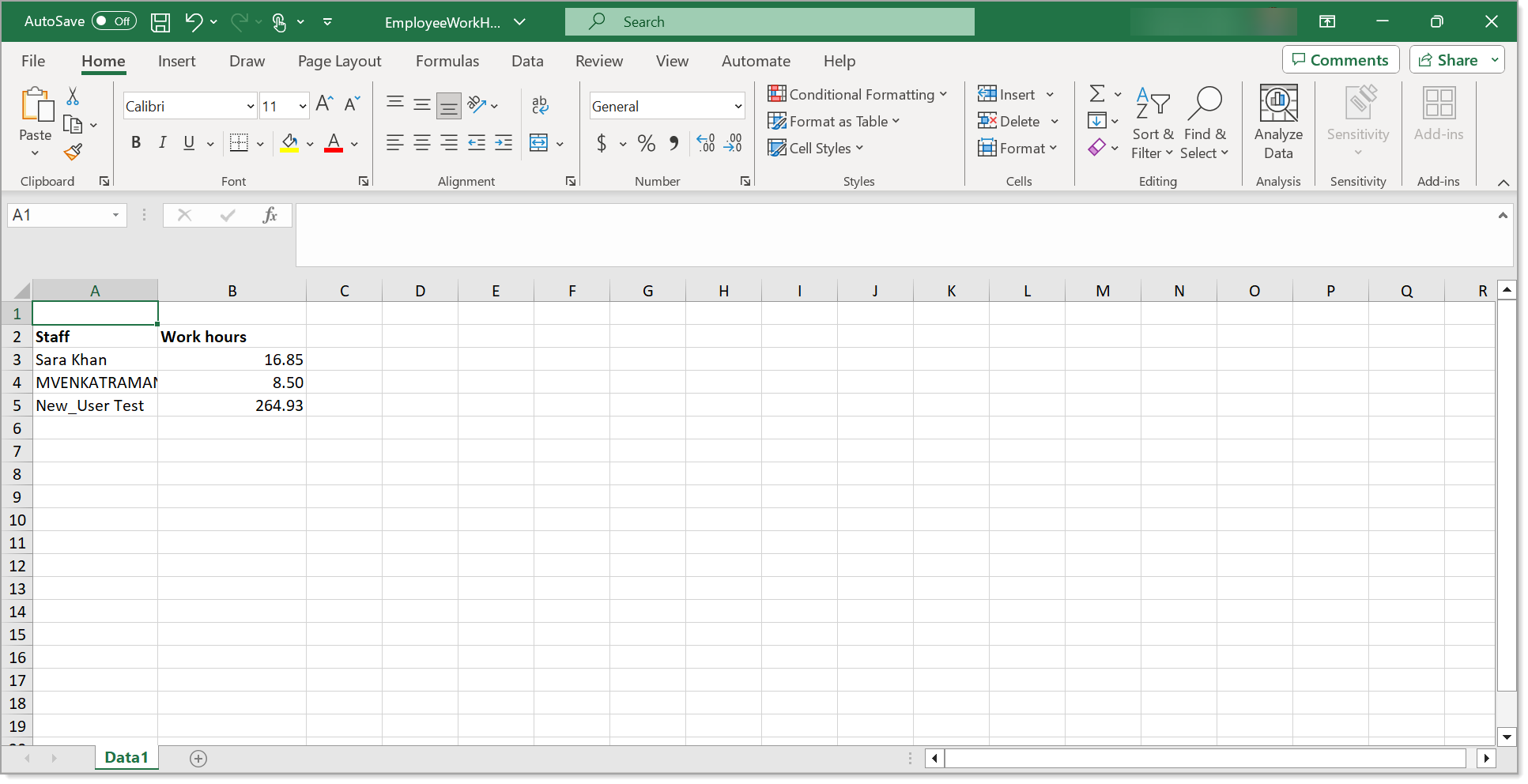This screenshot has width=1528, height=784.
Task: Open Analyze Data tool
Action: point(1278,122)
